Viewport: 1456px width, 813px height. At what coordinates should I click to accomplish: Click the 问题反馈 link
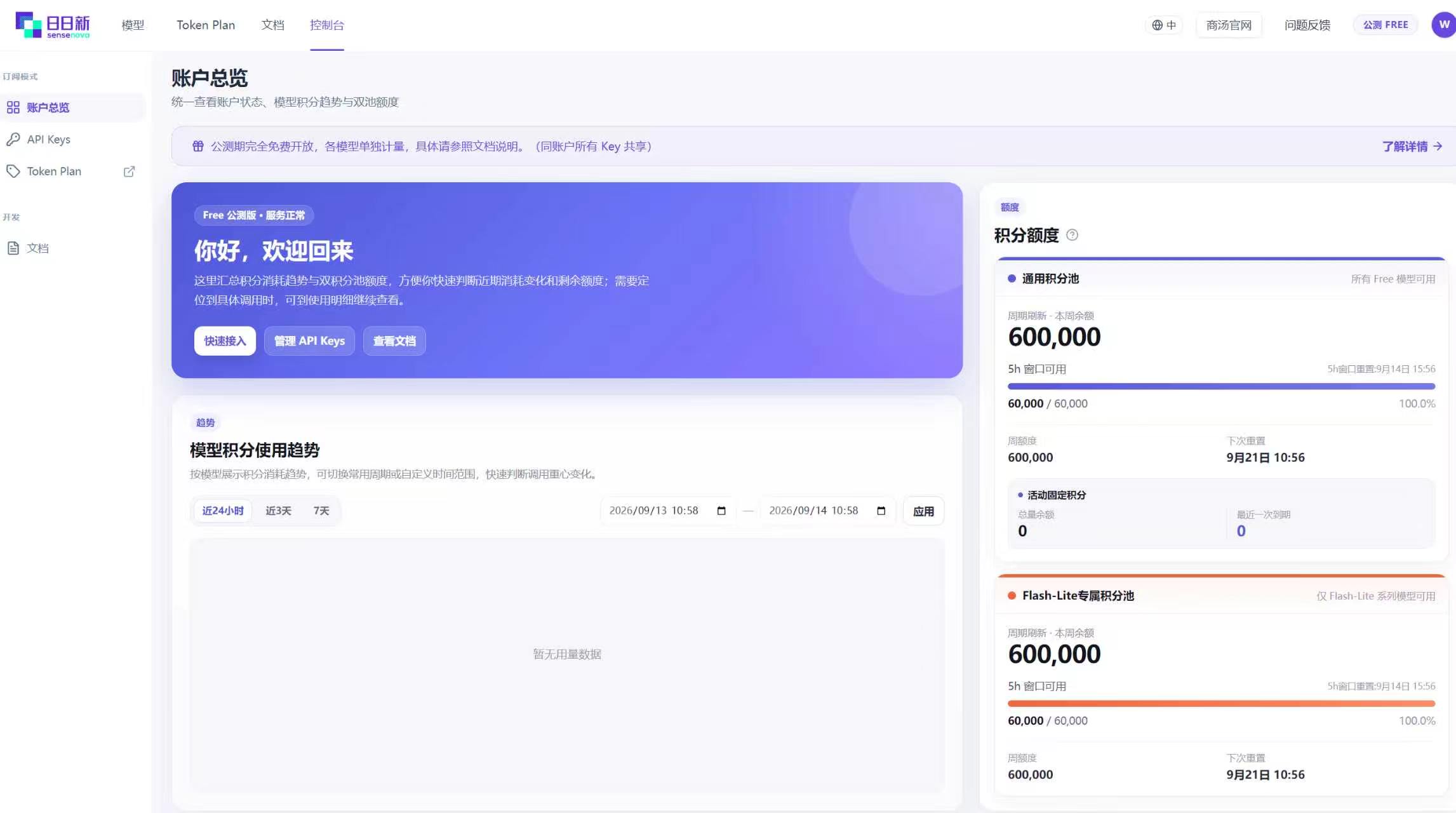1307,25
